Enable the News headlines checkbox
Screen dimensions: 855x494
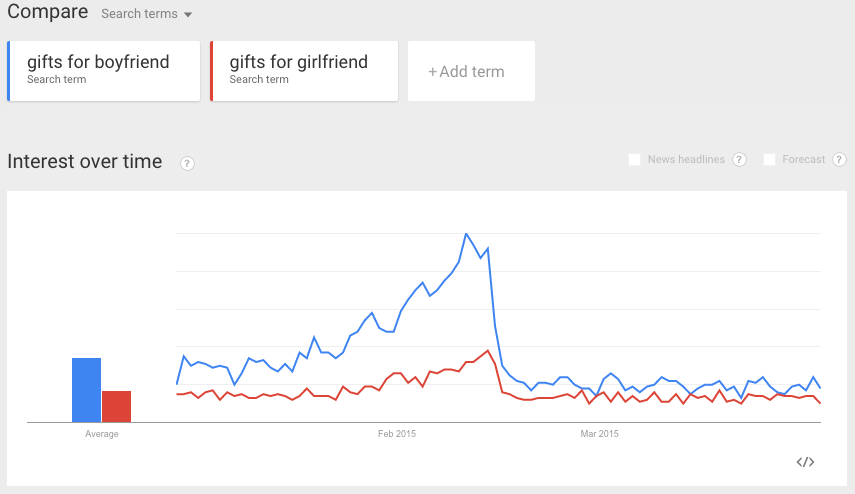coord(634,159)
